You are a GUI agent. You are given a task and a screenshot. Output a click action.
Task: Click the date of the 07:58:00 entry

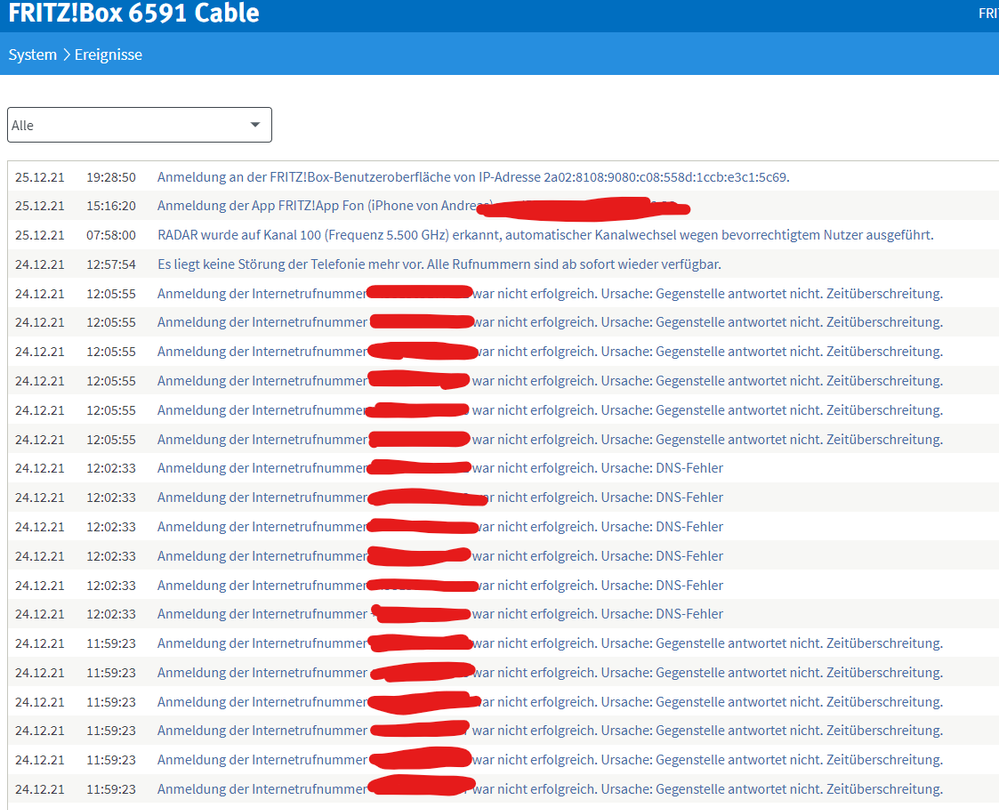click(40, 235)
